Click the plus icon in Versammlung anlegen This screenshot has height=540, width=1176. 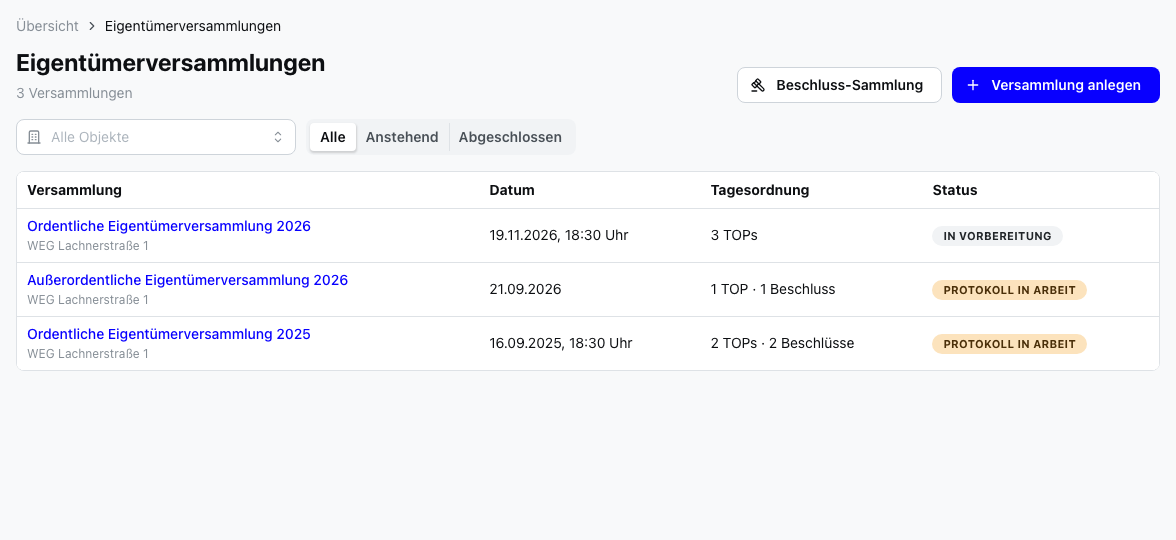point(973,85)
